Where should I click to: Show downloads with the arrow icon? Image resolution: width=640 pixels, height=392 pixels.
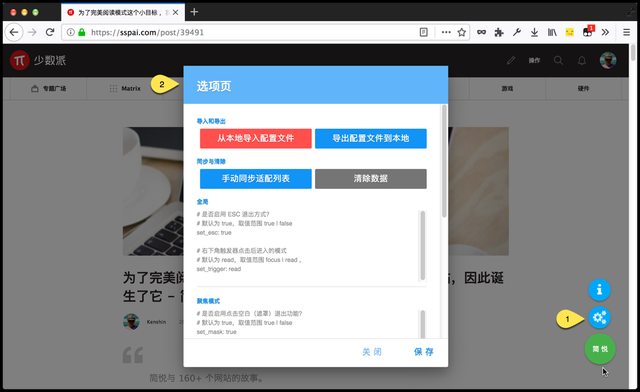534,32
